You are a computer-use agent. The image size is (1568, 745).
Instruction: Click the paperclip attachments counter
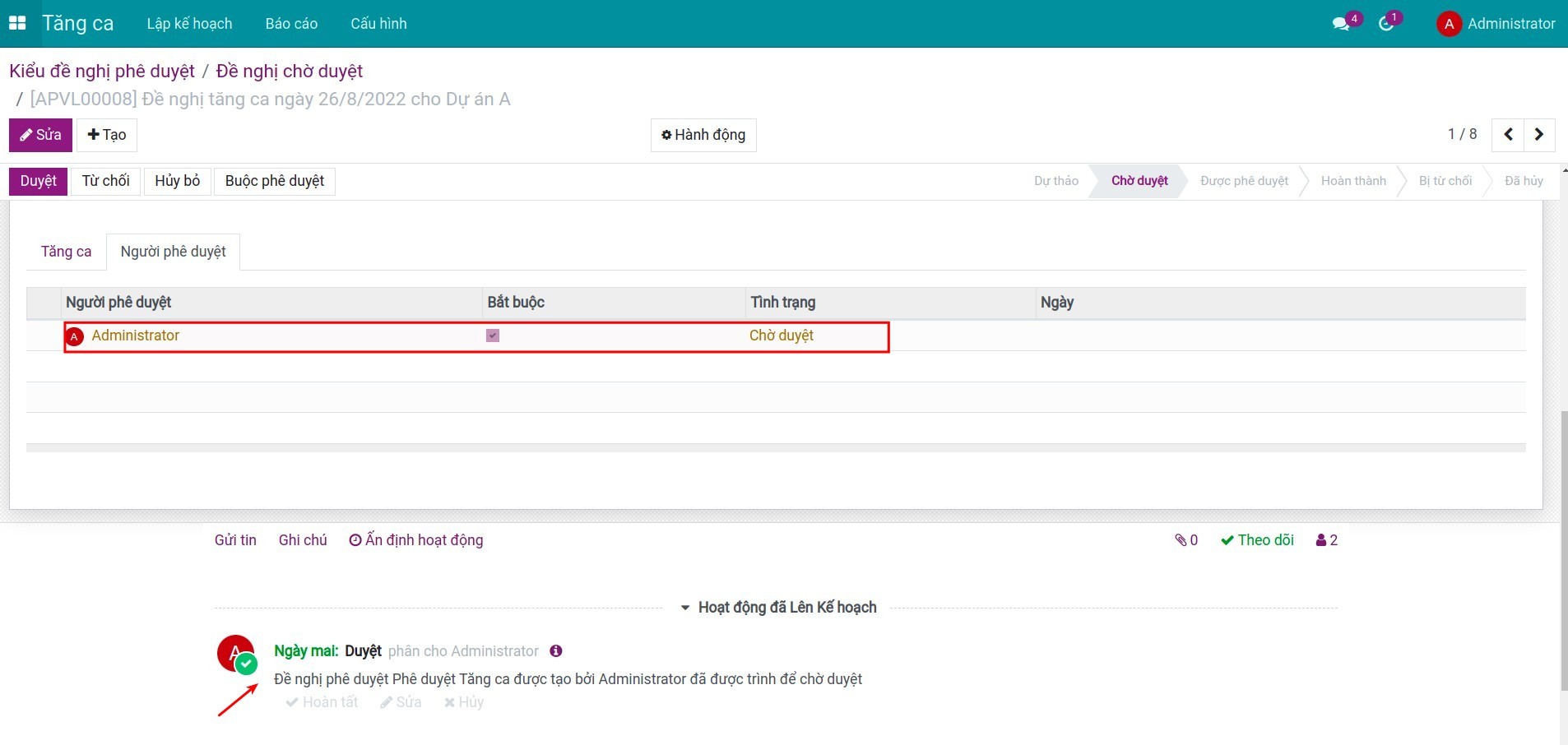[1186, 540]
